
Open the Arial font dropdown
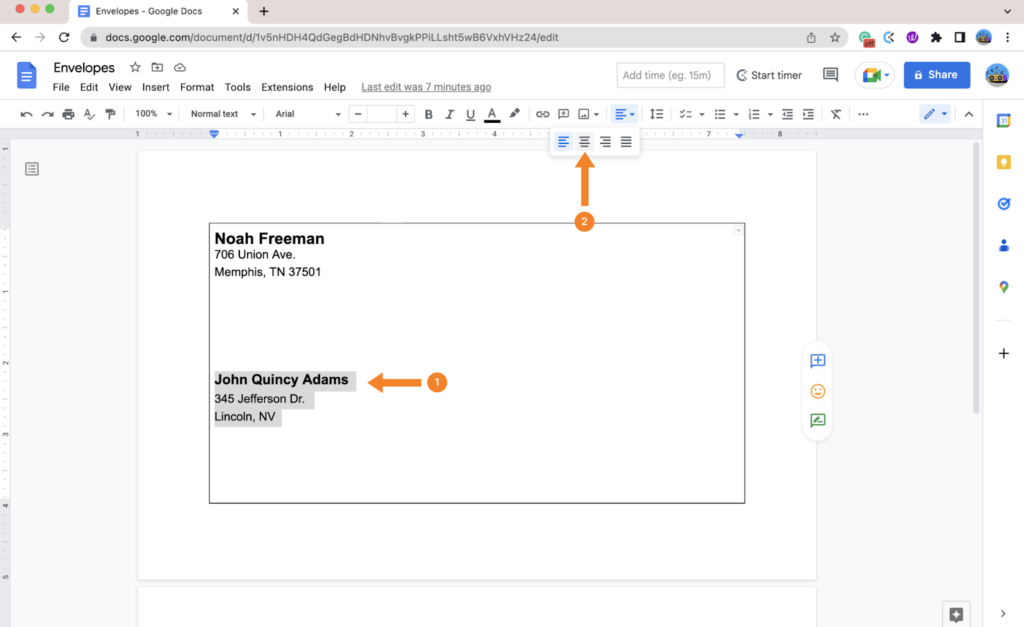click(308, 114)
